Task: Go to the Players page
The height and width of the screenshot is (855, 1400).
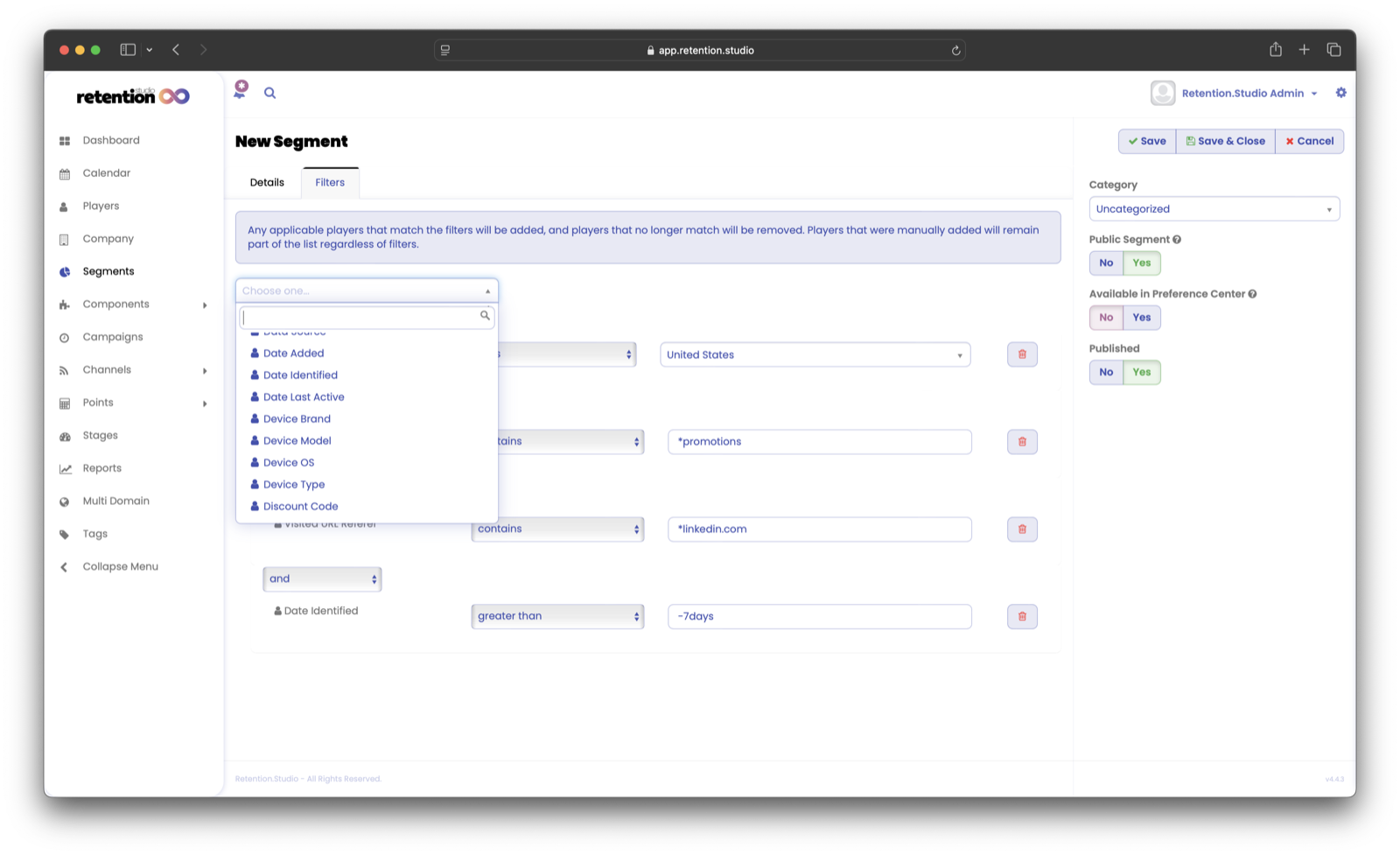Action: click(101, 206)
